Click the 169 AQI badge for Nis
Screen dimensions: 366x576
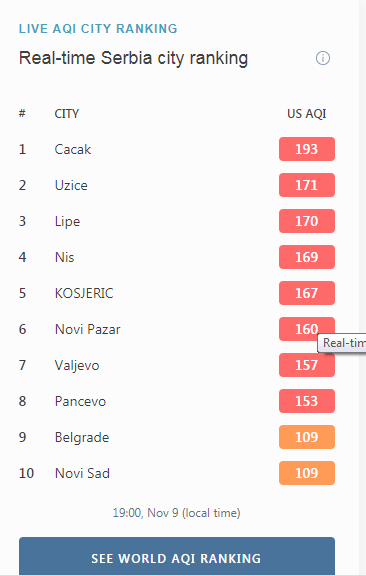307,257
